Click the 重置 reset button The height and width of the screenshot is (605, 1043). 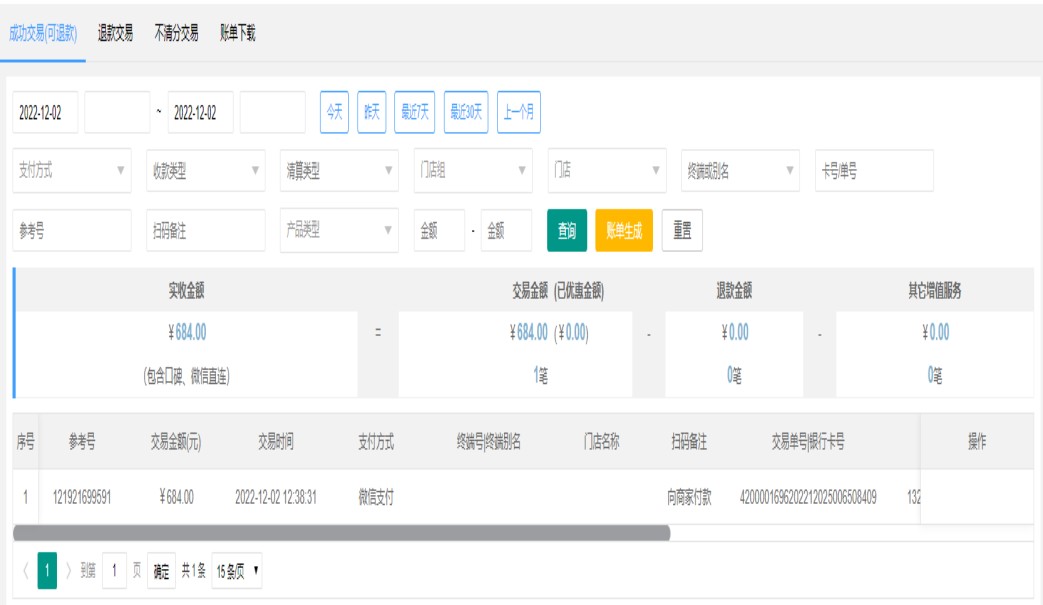click(x=683, y=230)
